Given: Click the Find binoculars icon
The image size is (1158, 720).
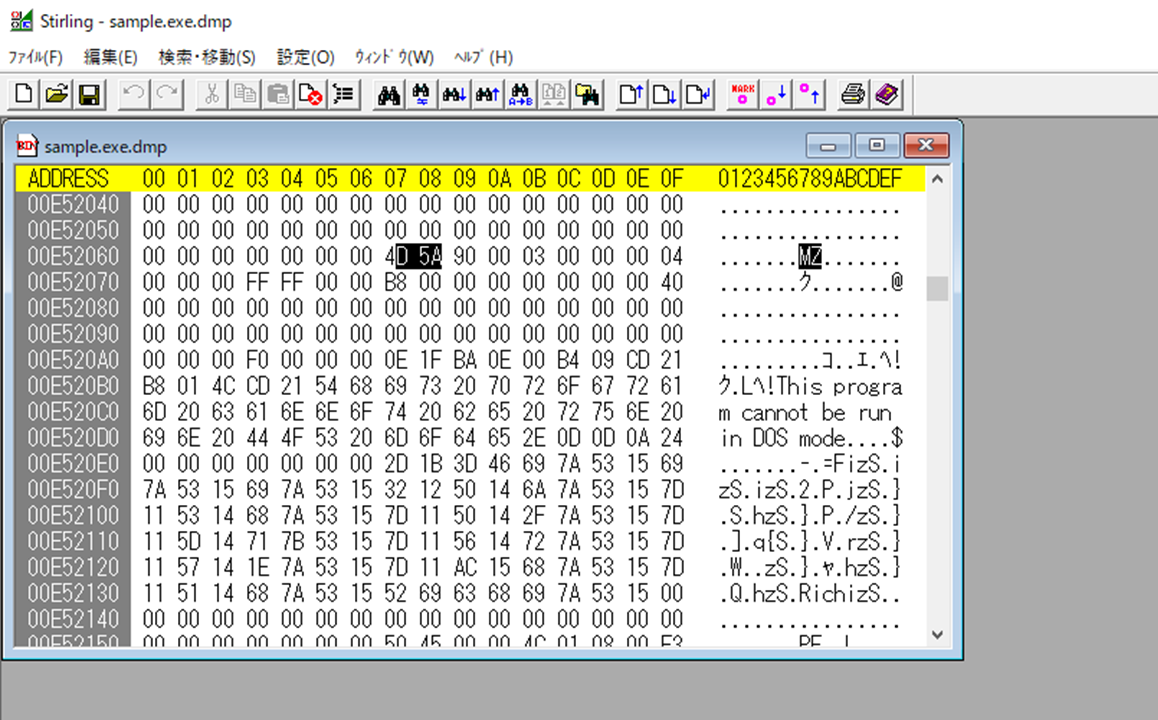Looking at the screenshot, I should (388, 95).
